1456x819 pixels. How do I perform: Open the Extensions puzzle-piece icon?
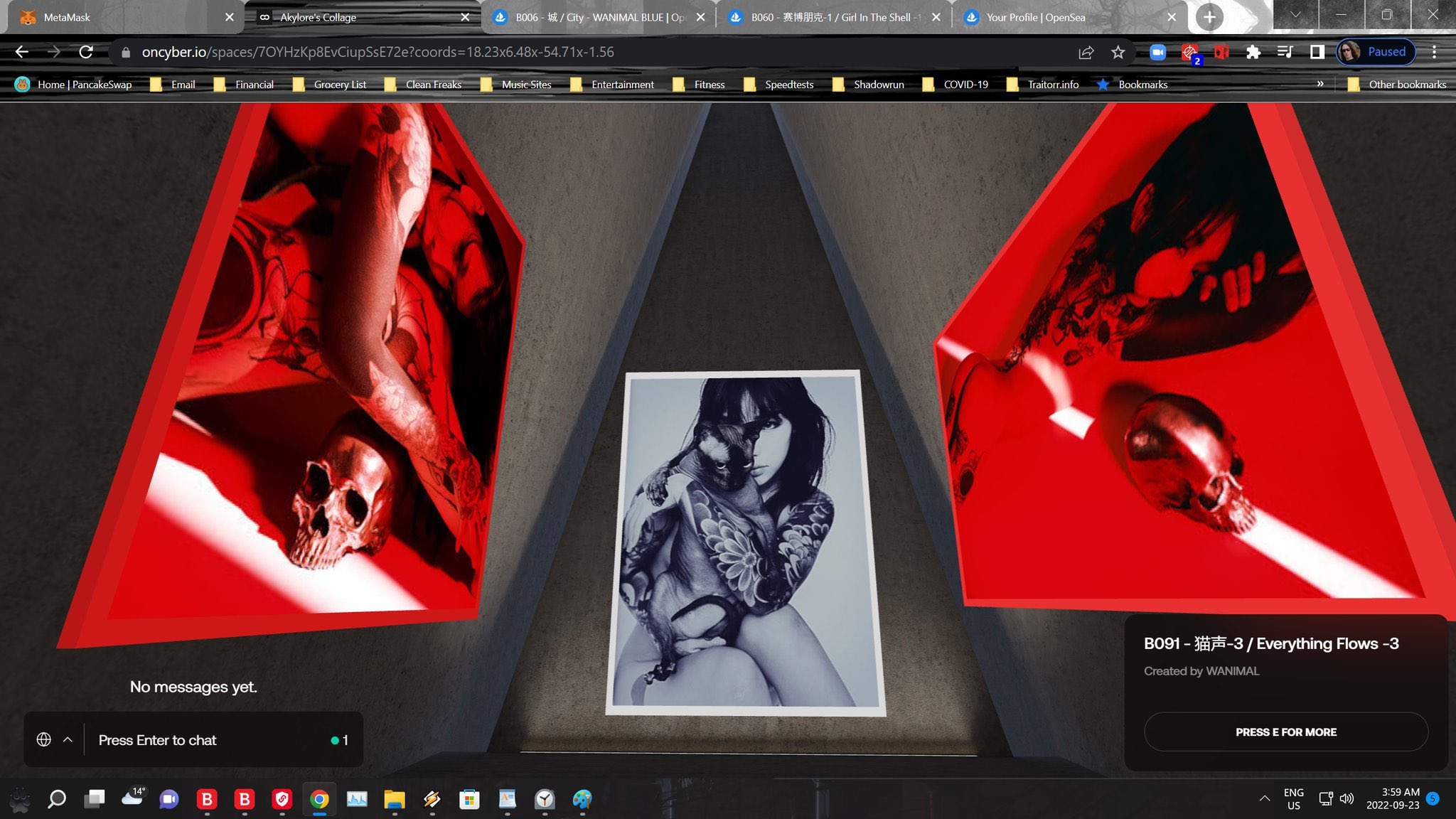point(1253,52)
